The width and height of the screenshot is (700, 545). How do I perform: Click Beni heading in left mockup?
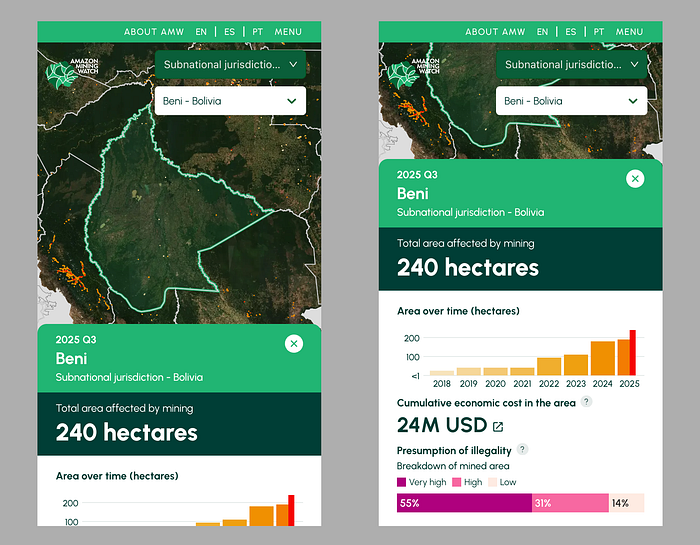pyautogui.click(x=71, y=359)
